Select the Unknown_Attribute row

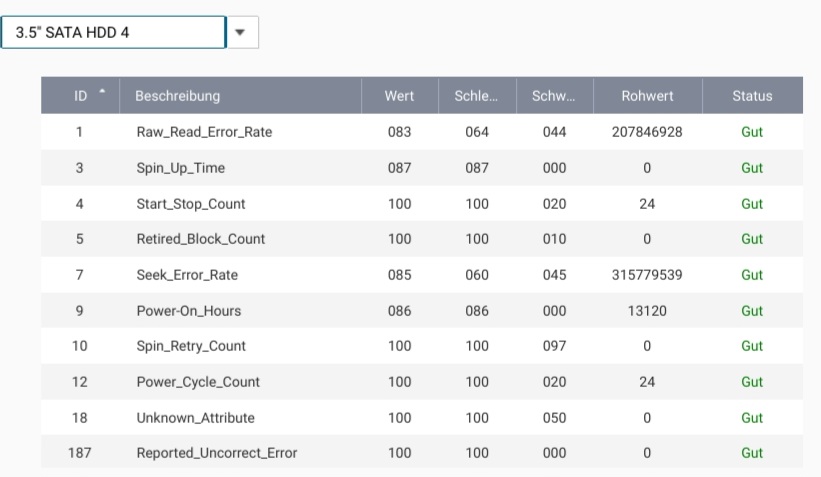point(195,417)
